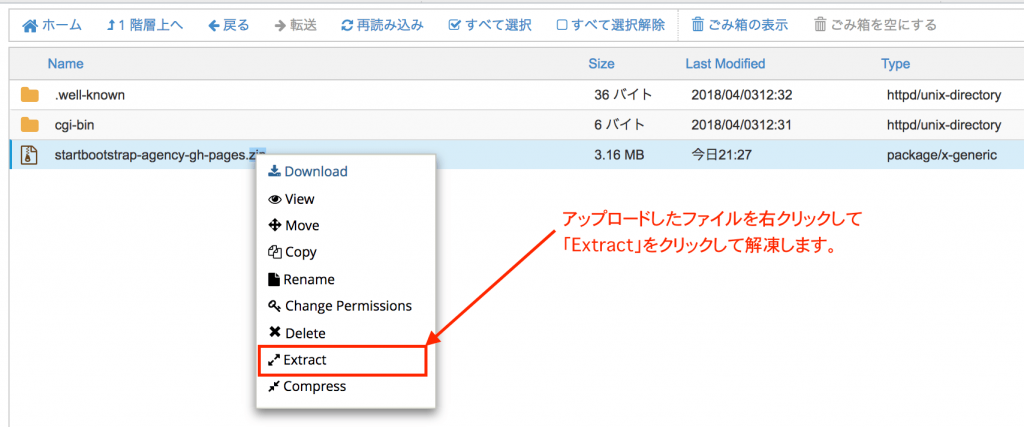Reload the file list with 再読み込み

[x=382, y=23]
